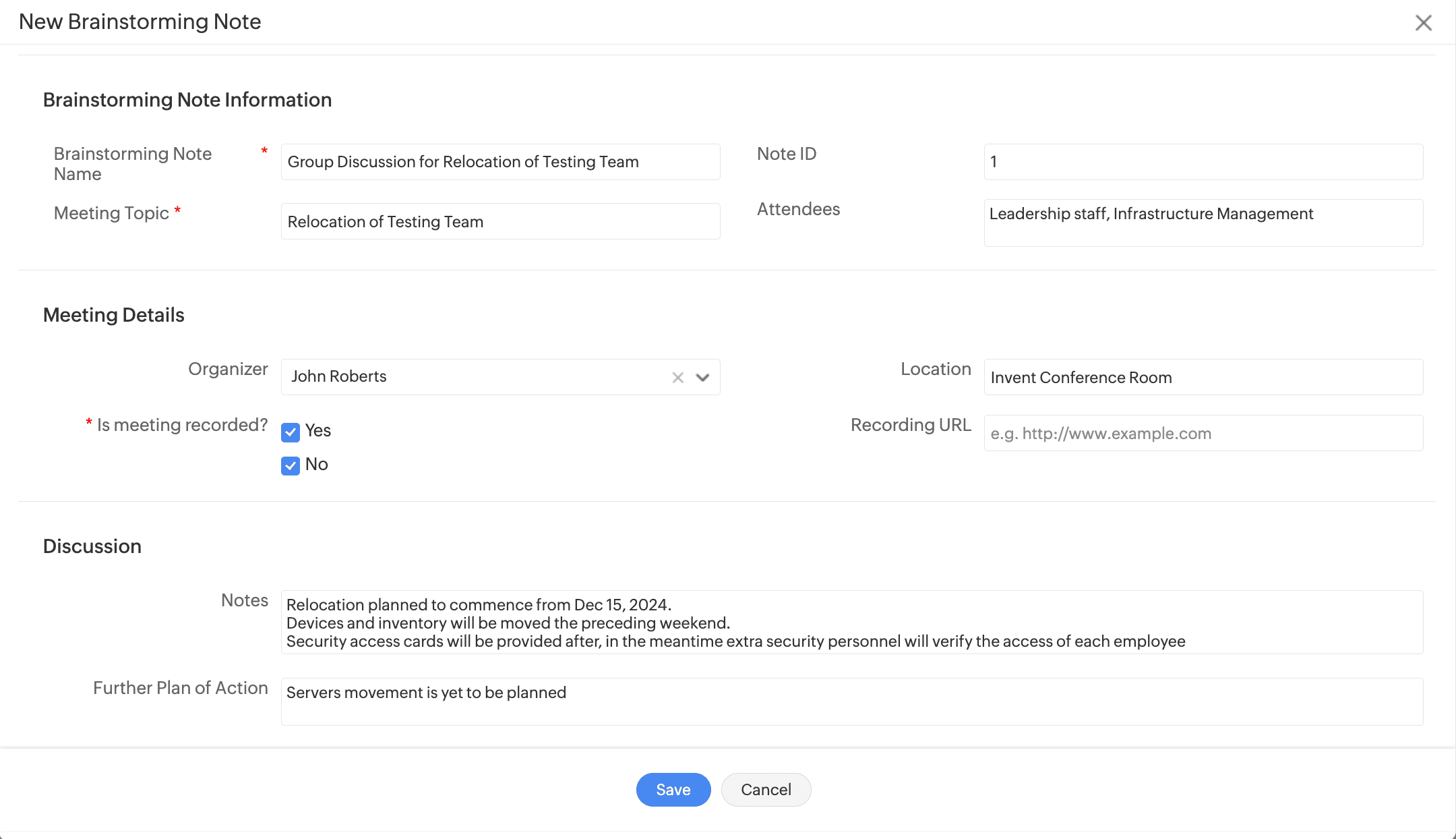Edit the Further Plan of Action field
This screenshot has height=839, width=1456.
(851, 702)
